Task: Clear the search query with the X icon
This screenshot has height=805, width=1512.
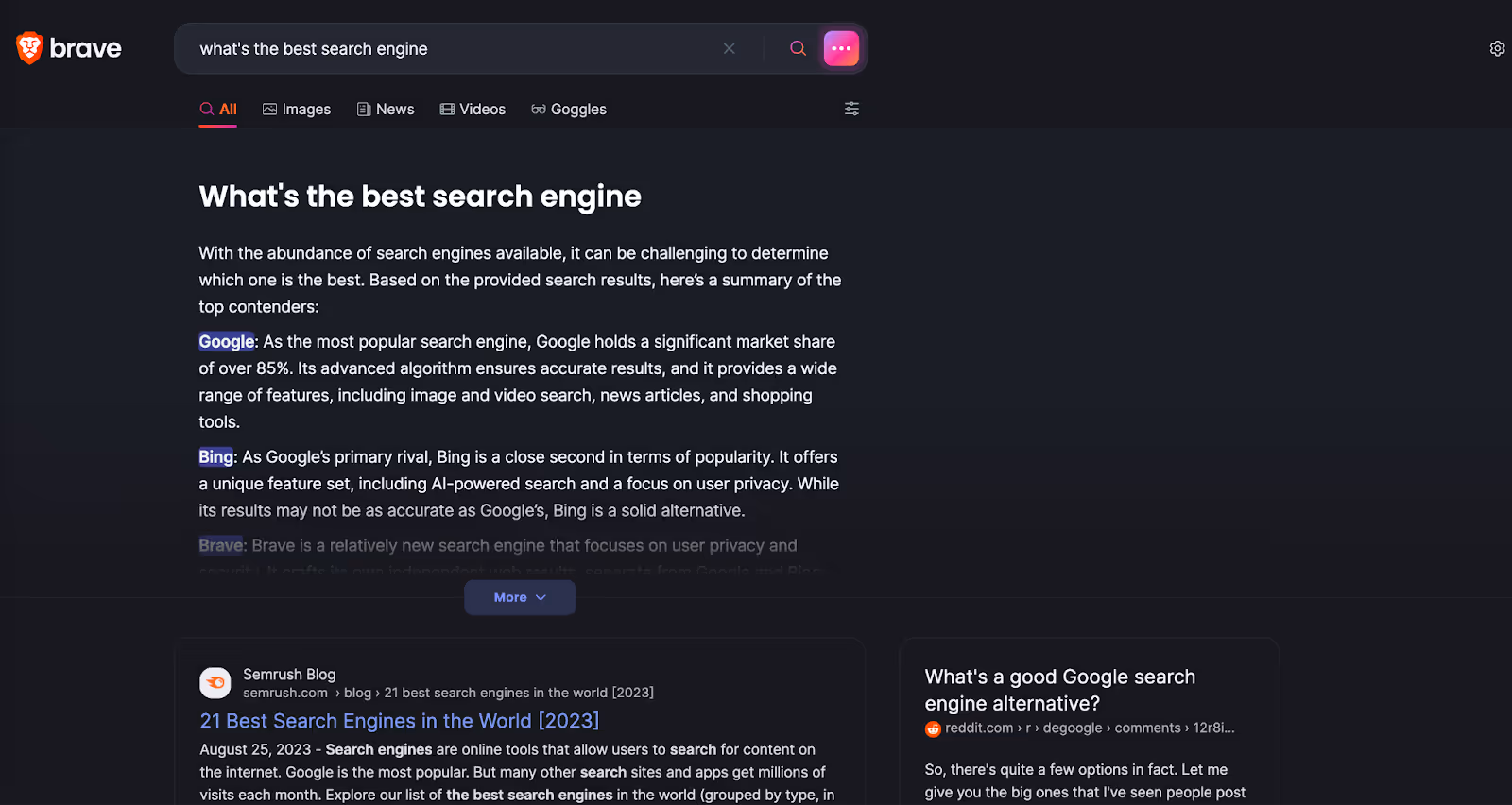Action: click(x=730, y=48)
